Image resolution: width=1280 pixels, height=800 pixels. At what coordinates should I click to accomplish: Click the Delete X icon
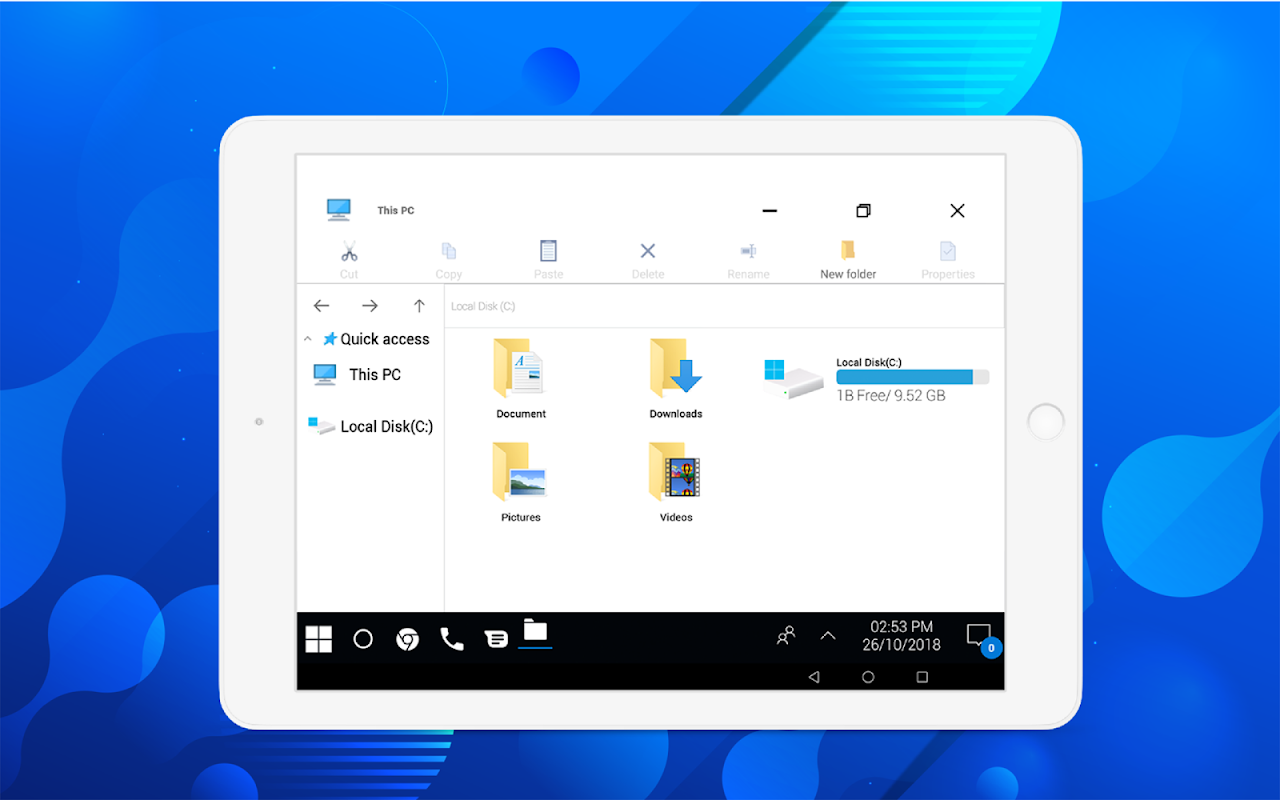click(x=648, y=251)
